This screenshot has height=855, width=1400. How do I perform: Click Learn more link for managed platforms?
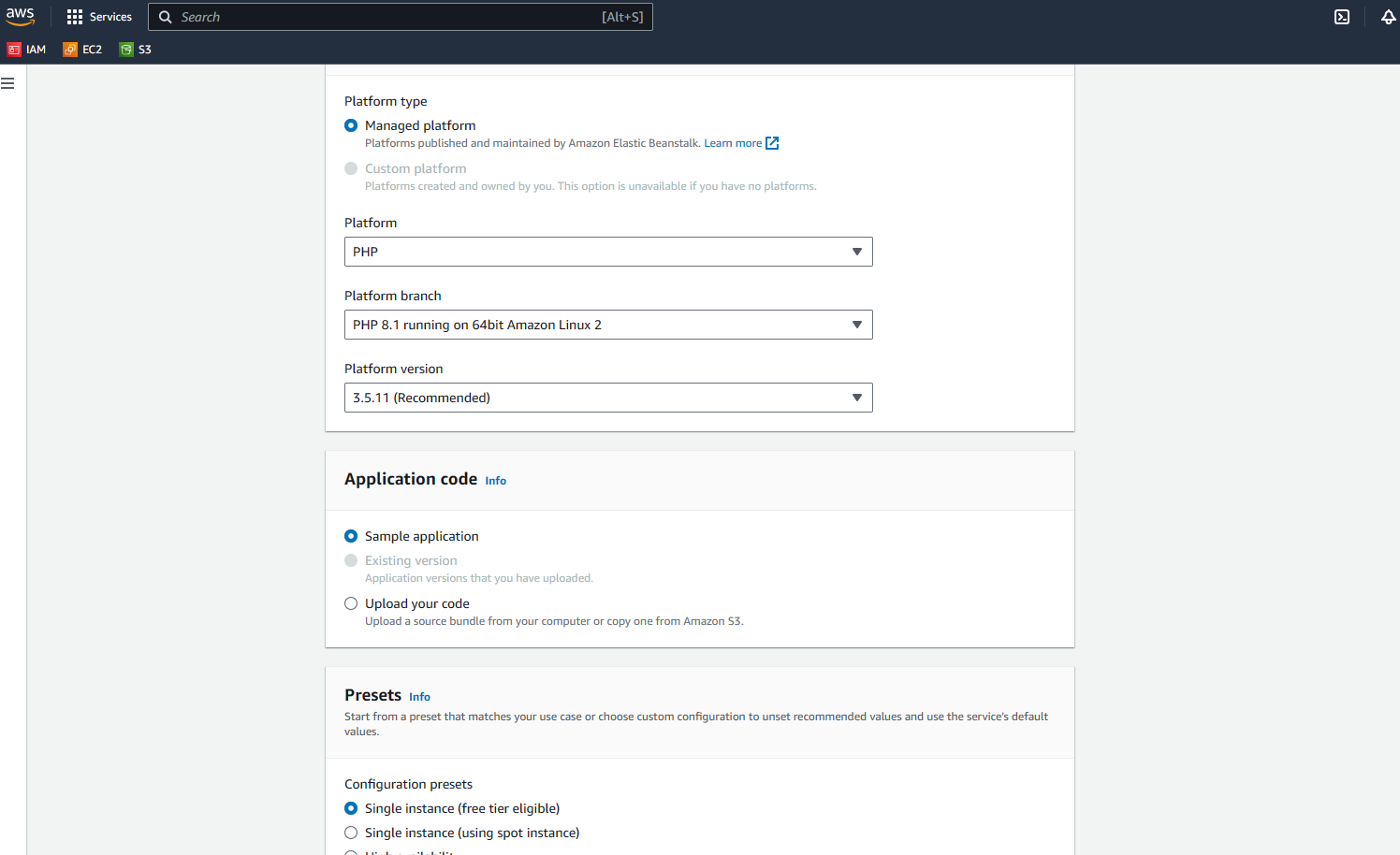pos(733,143)
